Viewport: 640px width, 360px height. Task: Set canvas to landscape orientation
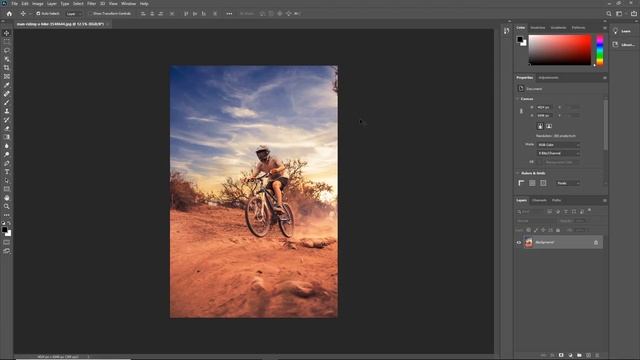[549, 126]
